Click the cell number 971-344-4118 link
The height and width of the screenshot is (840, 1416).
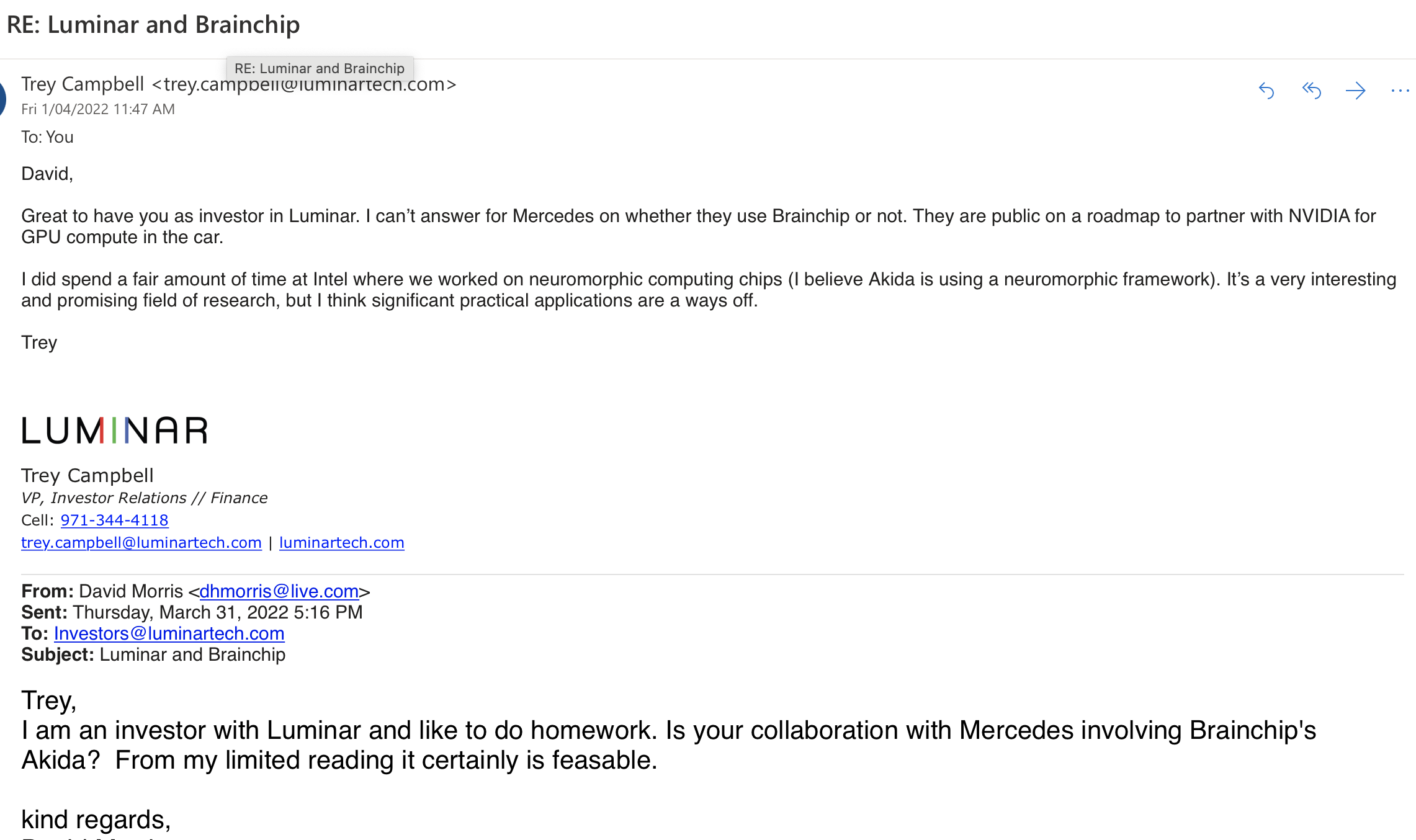114,521
